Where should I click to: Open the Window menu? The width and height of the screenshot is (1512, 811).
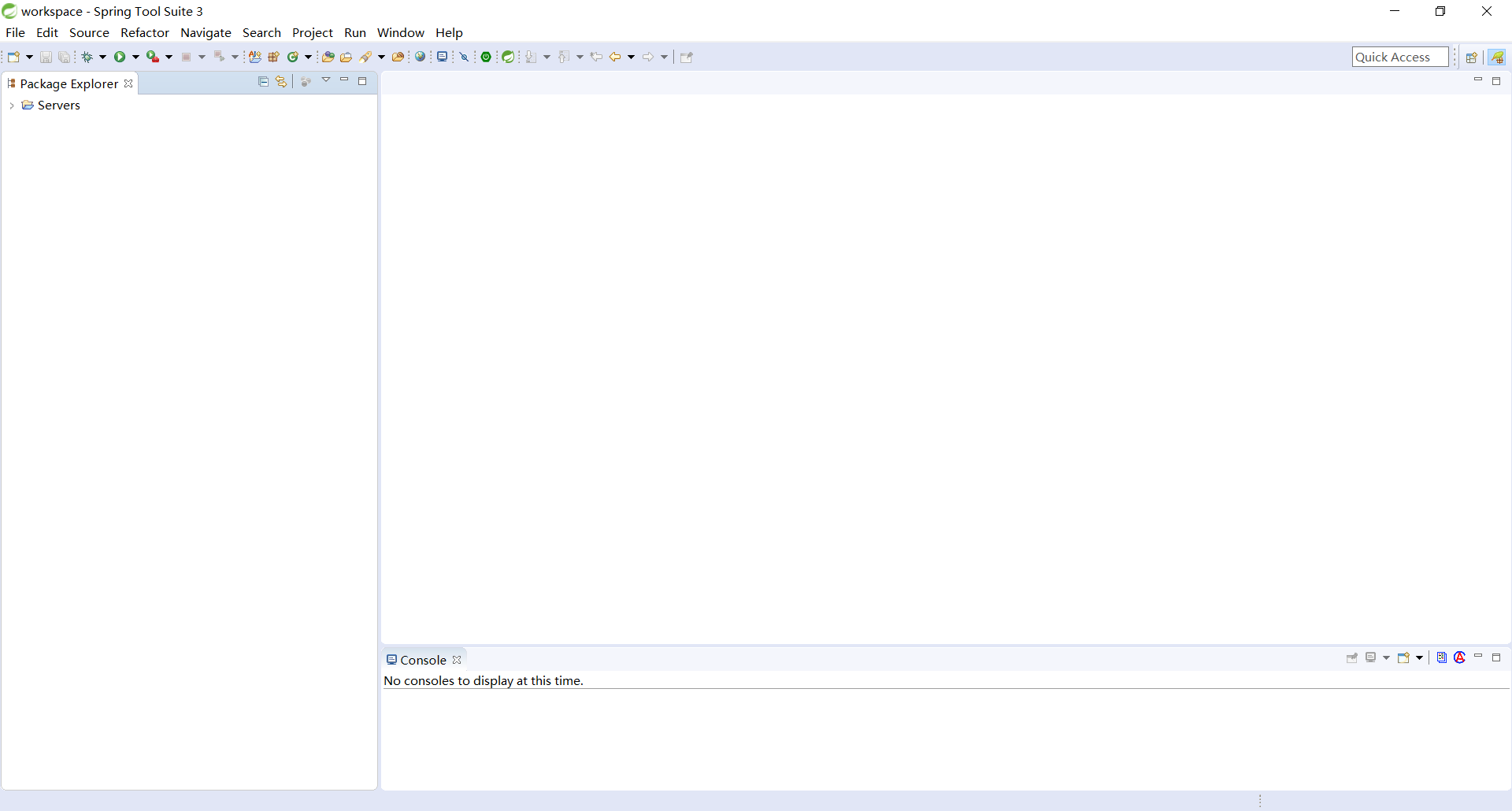point(401,32)
